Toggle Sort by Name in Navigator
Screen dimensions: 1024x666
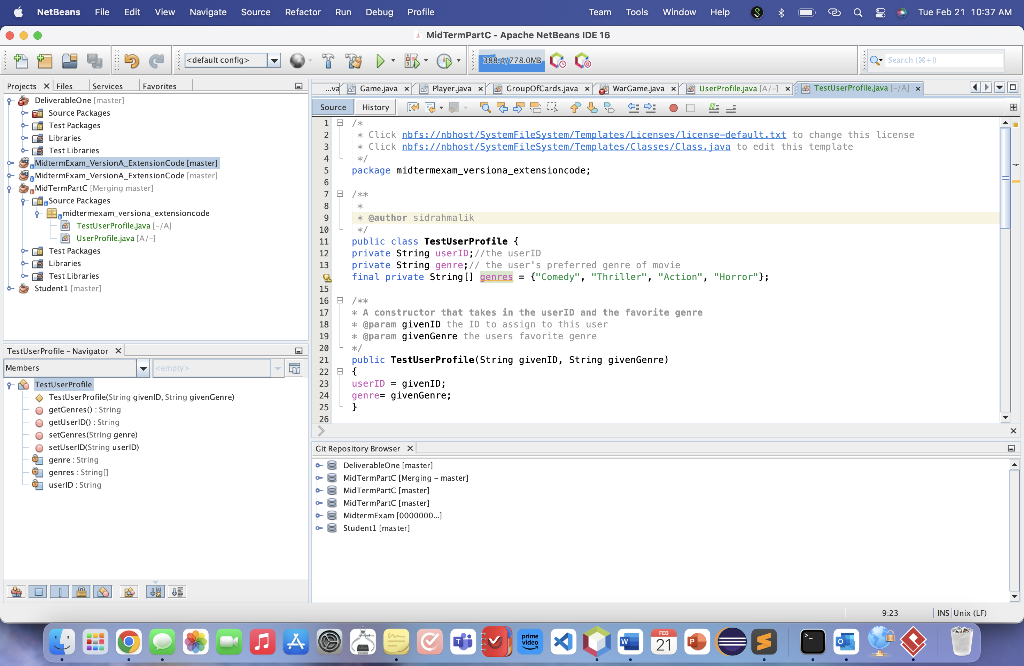(x=155, y=592)
